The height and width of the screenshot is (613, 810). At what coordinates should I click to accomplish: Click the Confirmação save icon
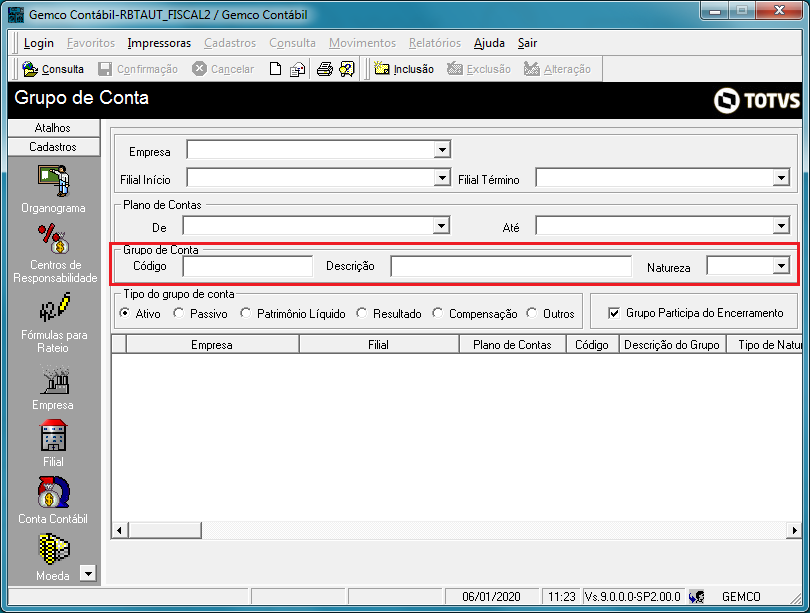click(x=105, y=69)
